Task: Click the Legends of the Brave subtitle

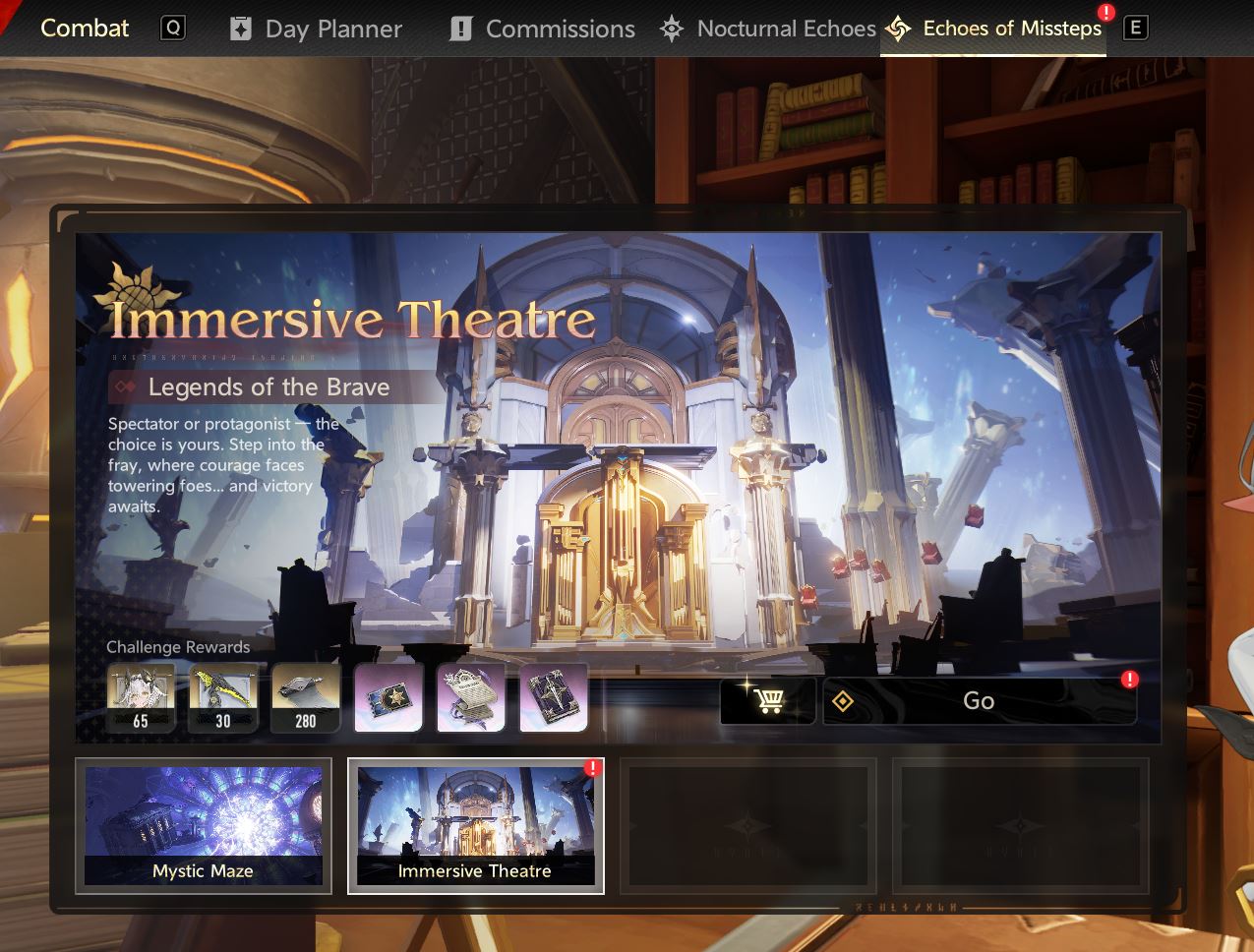Action: point(269,387)
